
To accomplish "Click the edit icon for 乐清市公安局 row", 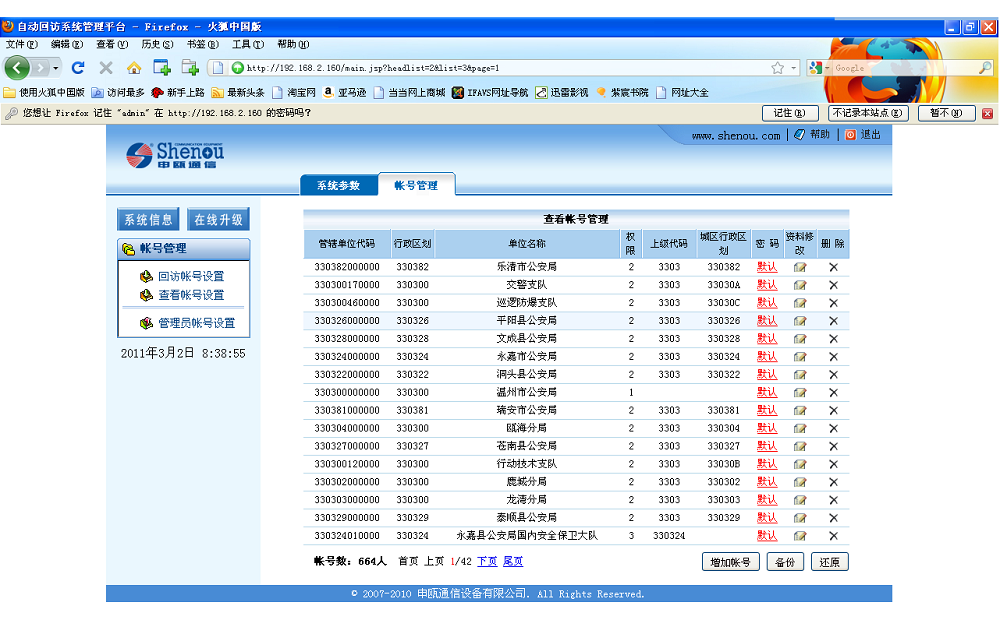I will click(x=800, y=267).
